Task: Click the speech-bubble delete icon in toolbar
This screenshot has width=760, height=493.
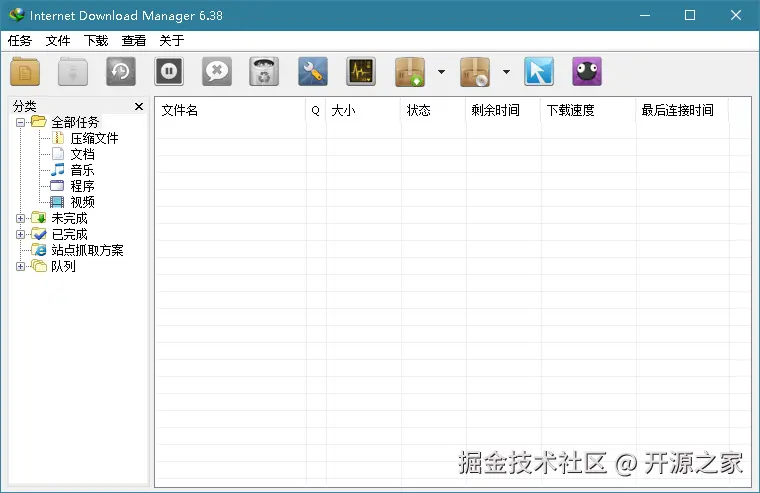Action: point(217,72)
